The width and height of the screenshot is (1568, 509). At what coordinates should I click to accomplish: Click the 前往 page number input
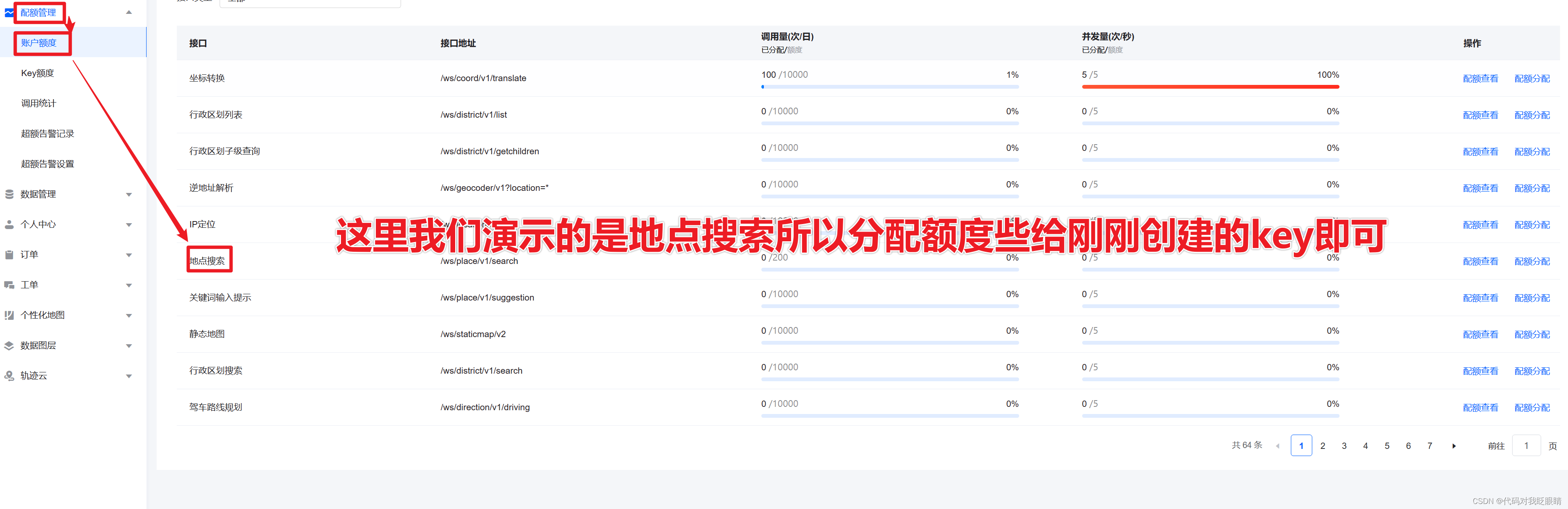pos(1526,446)
